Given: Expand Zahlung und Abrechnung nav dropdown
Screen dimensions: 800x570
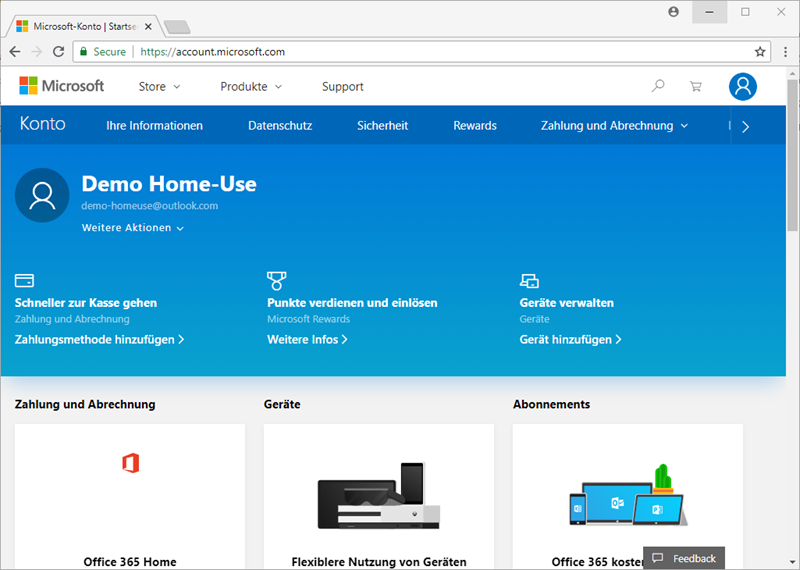Looking at the screenshot, I should point(614,126).
